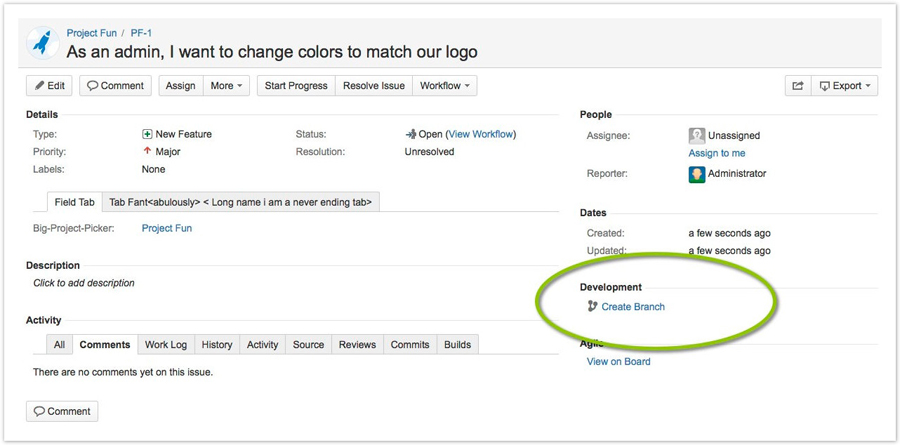The image size is (900, 445).
Task: Click the branch icon beside Create Branch
Action: pos(592,307)
